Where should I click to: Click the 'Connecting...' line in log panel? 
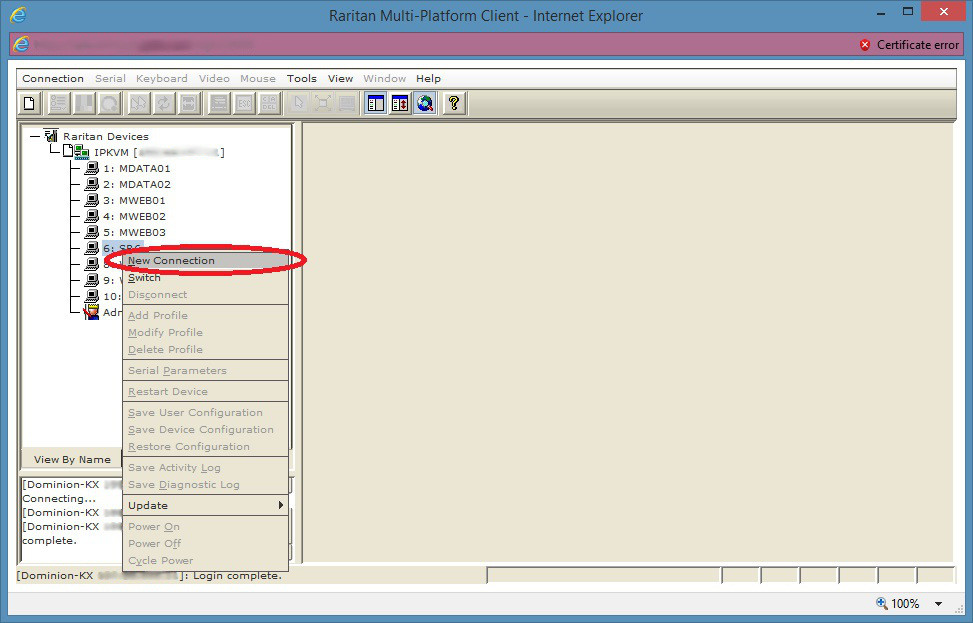[x=59, y=498]
